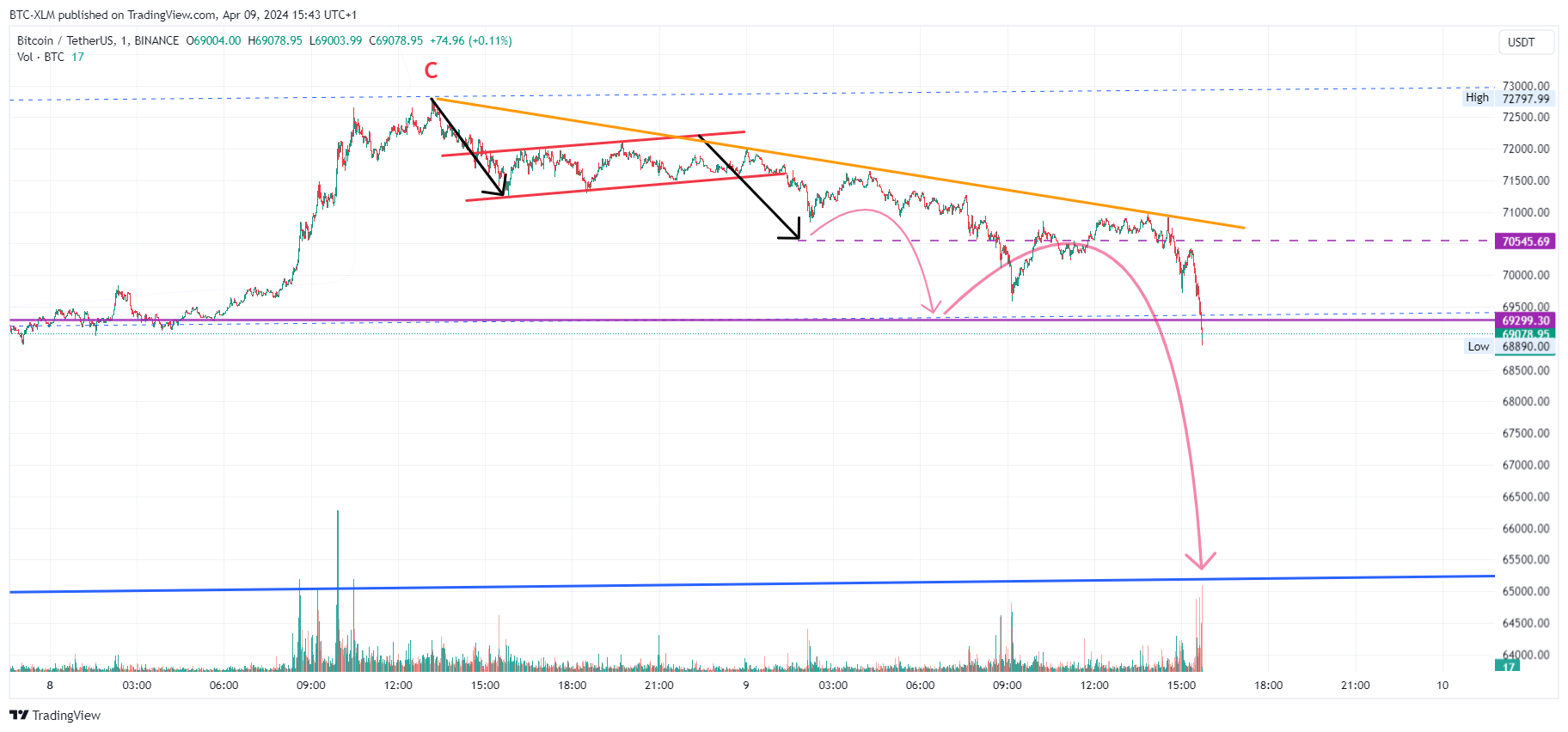Click the close value C69078.95
The image size is (1568, 732).
pos(395,40)
